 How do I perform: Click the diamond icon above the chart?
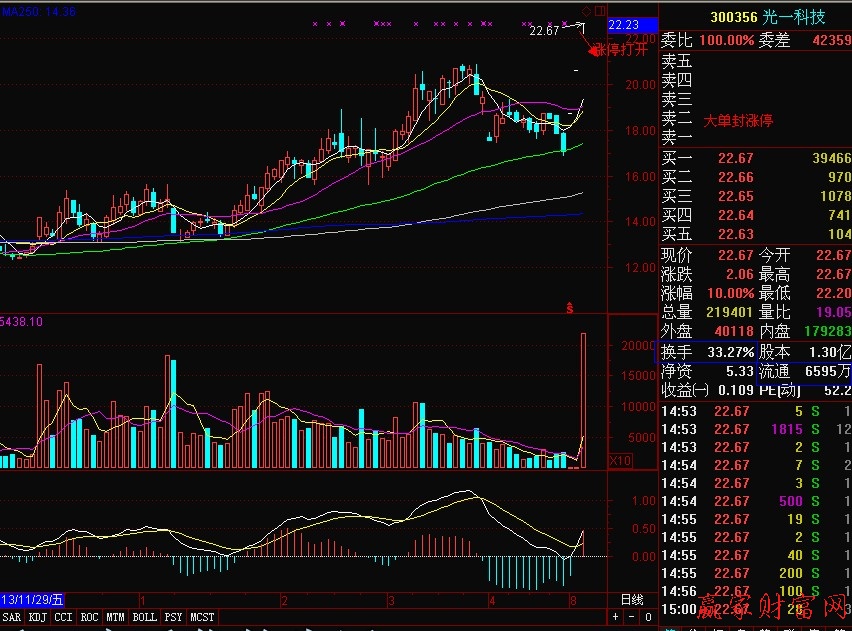pyautogui.click(x=586, y=10)
